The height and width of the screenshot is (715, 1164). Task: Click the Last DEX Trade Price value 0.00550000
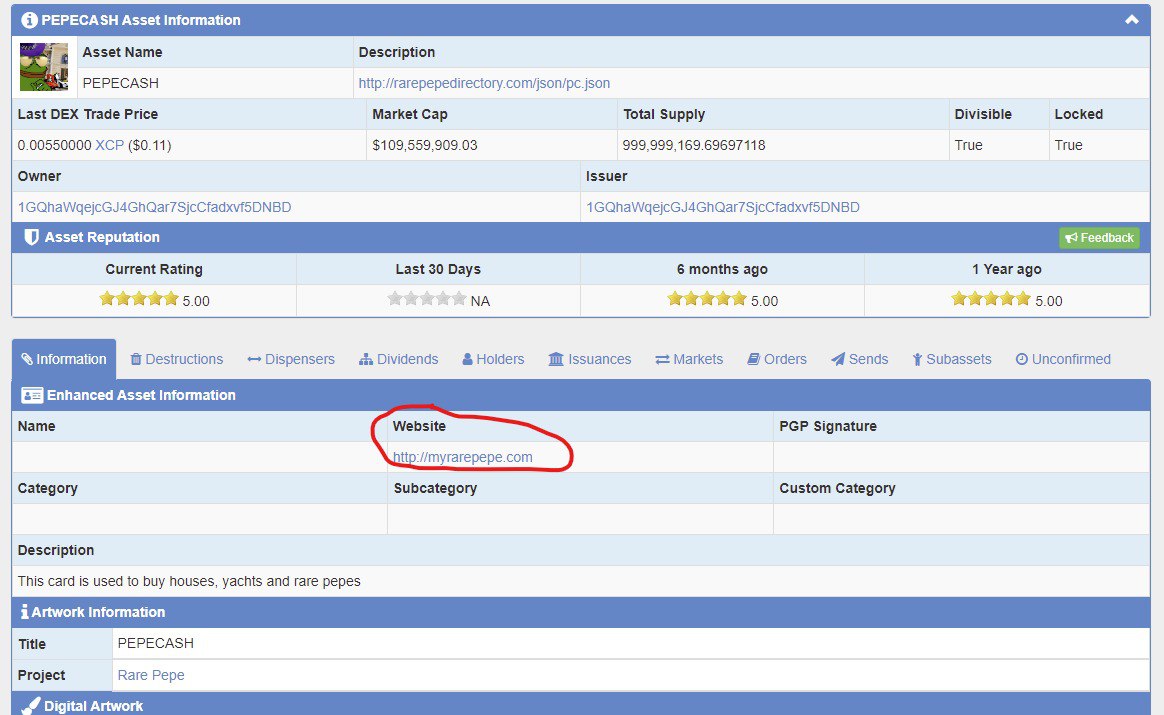[x=55, y=145]
